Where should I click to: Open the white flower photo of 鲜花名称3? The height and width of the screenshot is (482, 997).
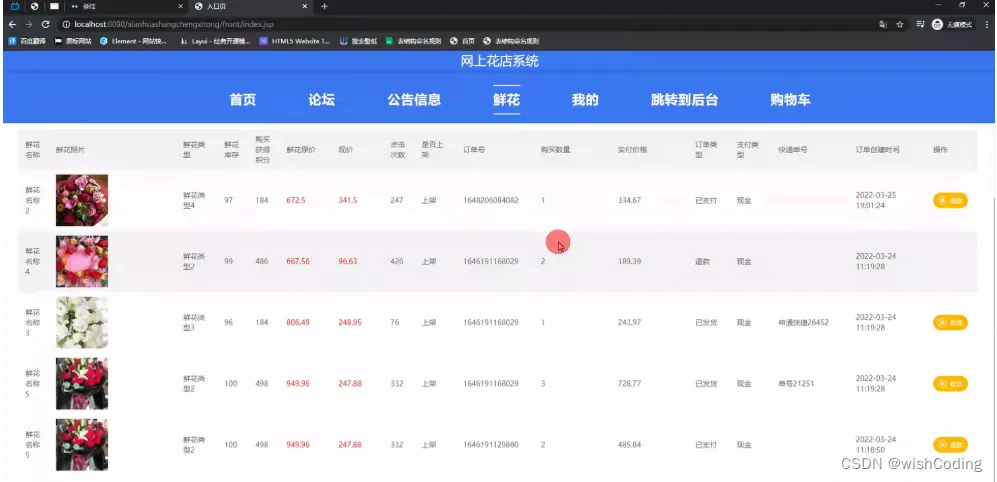point(82,322)
